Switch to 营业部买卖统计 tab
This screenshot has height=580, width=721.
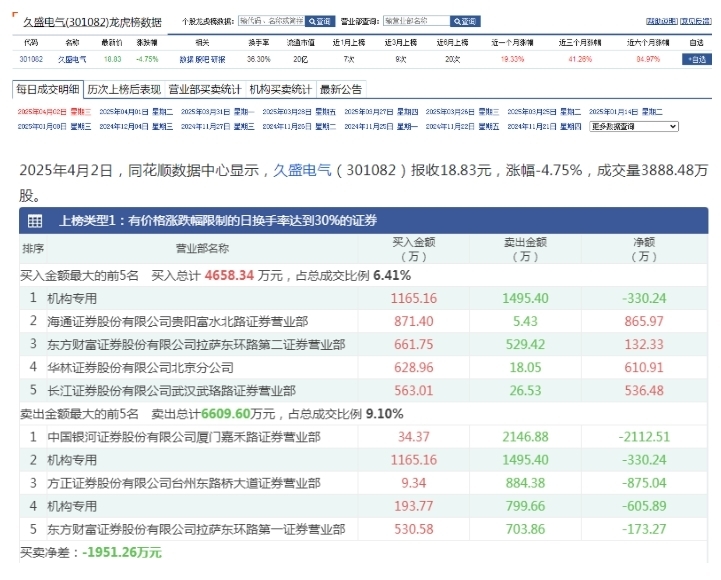(206, 89)
